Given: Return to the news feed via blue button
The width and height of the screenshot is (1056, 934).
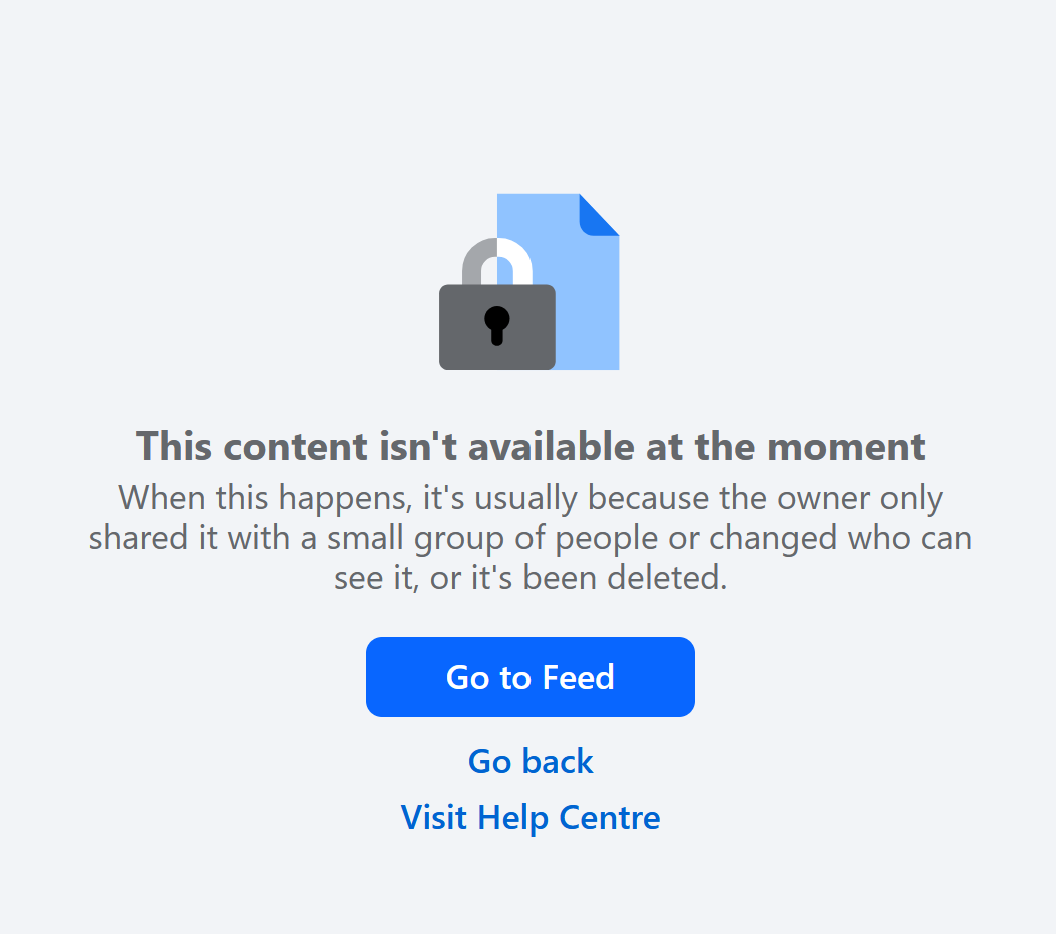Looking at the screenshot, I should [530, 677].
